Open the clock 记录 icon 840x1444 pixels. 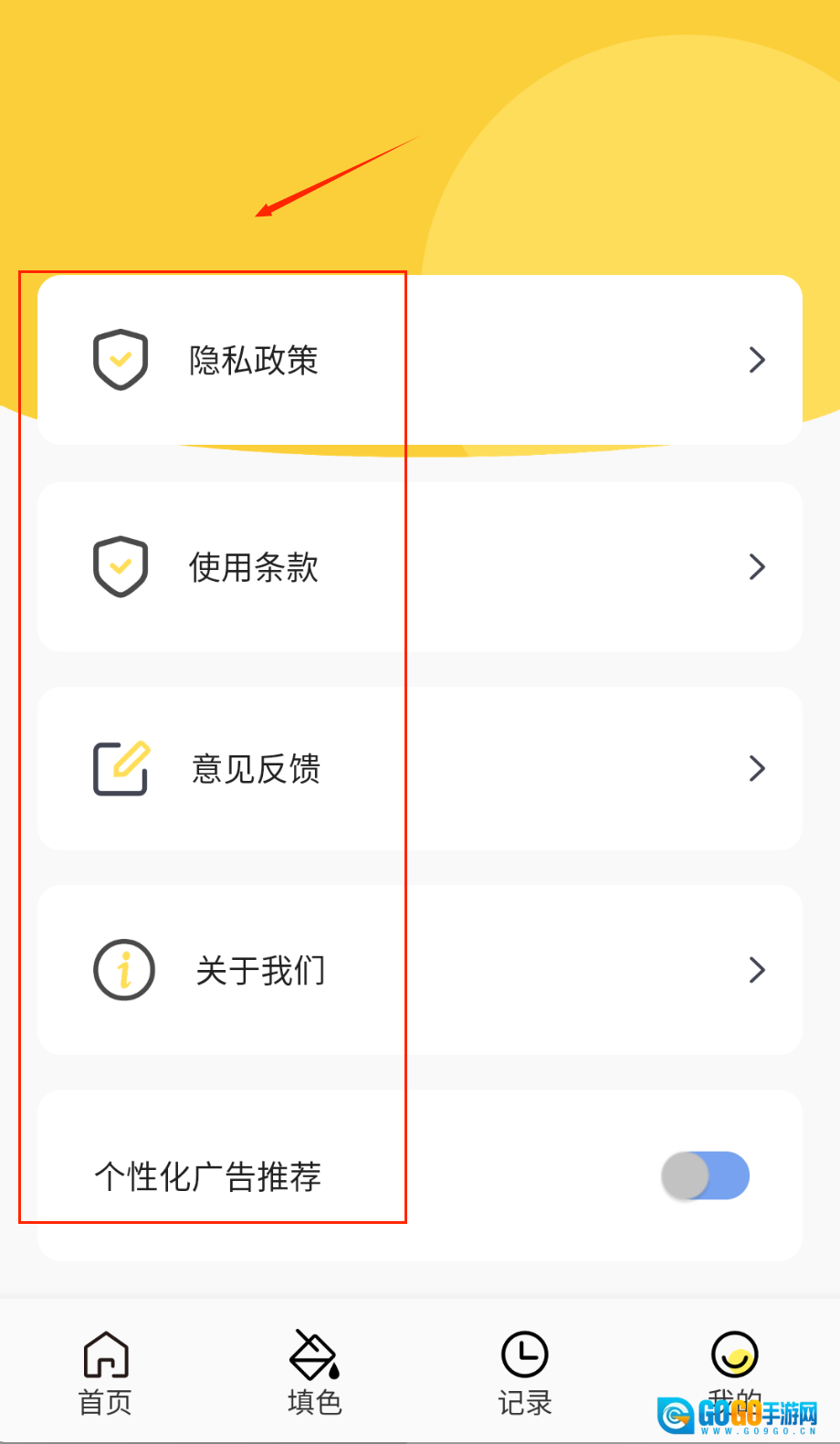[525, 1354]
